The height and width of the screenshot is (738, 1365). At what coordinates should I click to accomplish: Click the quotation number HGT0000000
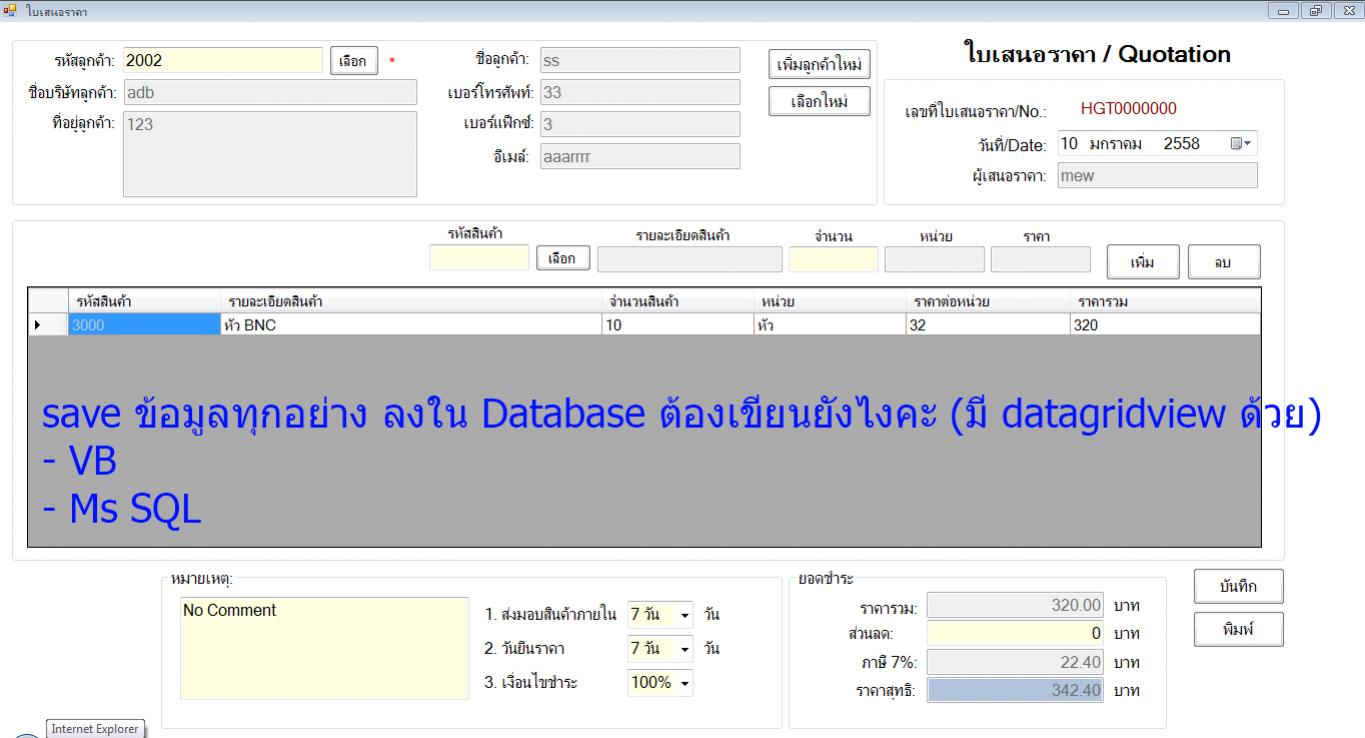[x=1129, y=109]
